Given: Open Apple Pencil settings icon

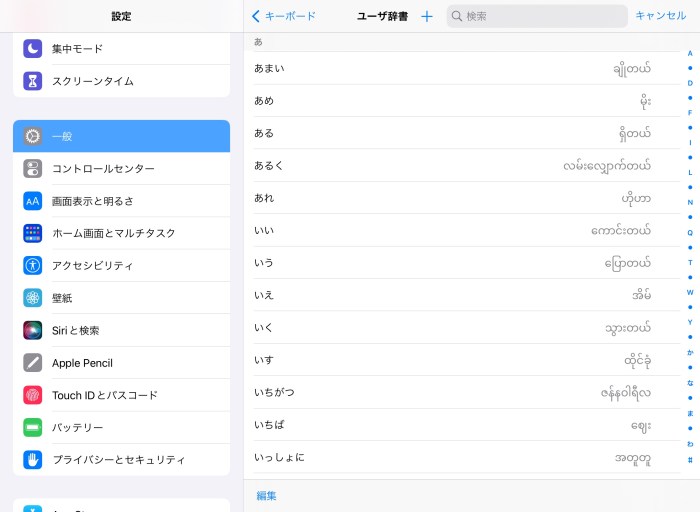Looking at the screenshot, I should coord(33,363).
